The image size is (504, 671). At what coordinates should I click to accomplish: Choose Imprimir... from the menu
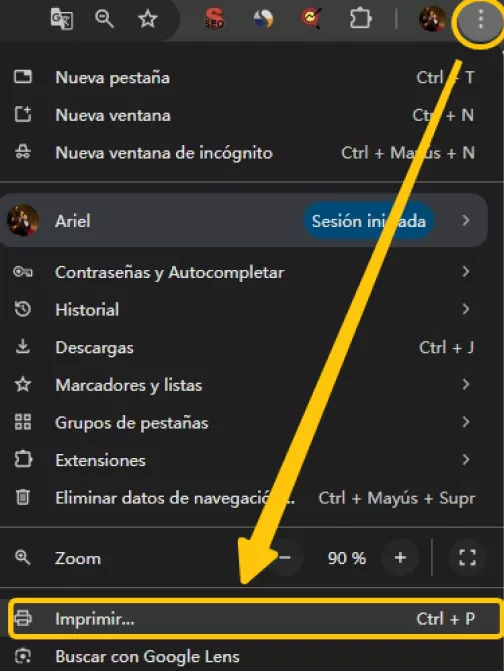255,619
